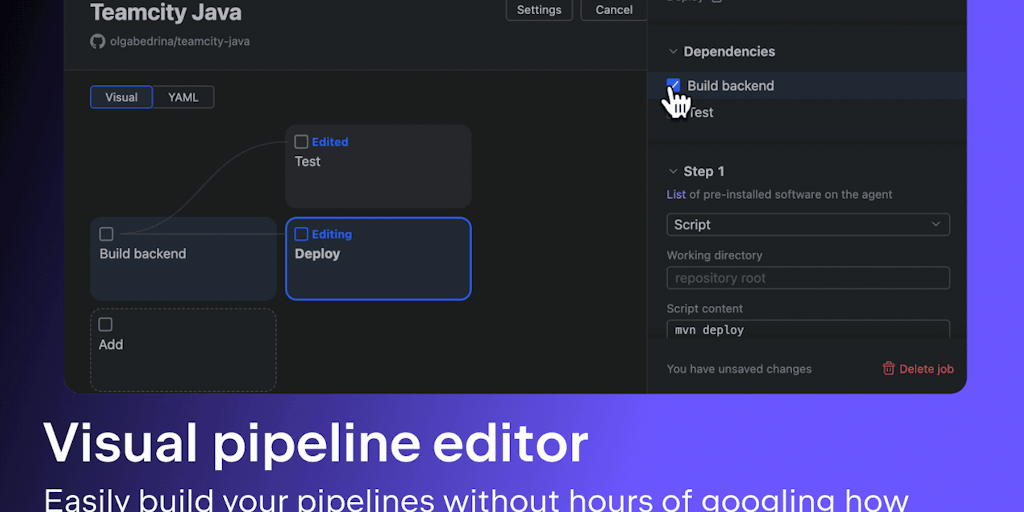Click the Visual pipeline editor headline
The image size is (1024, 512).
tap(316, 443)
